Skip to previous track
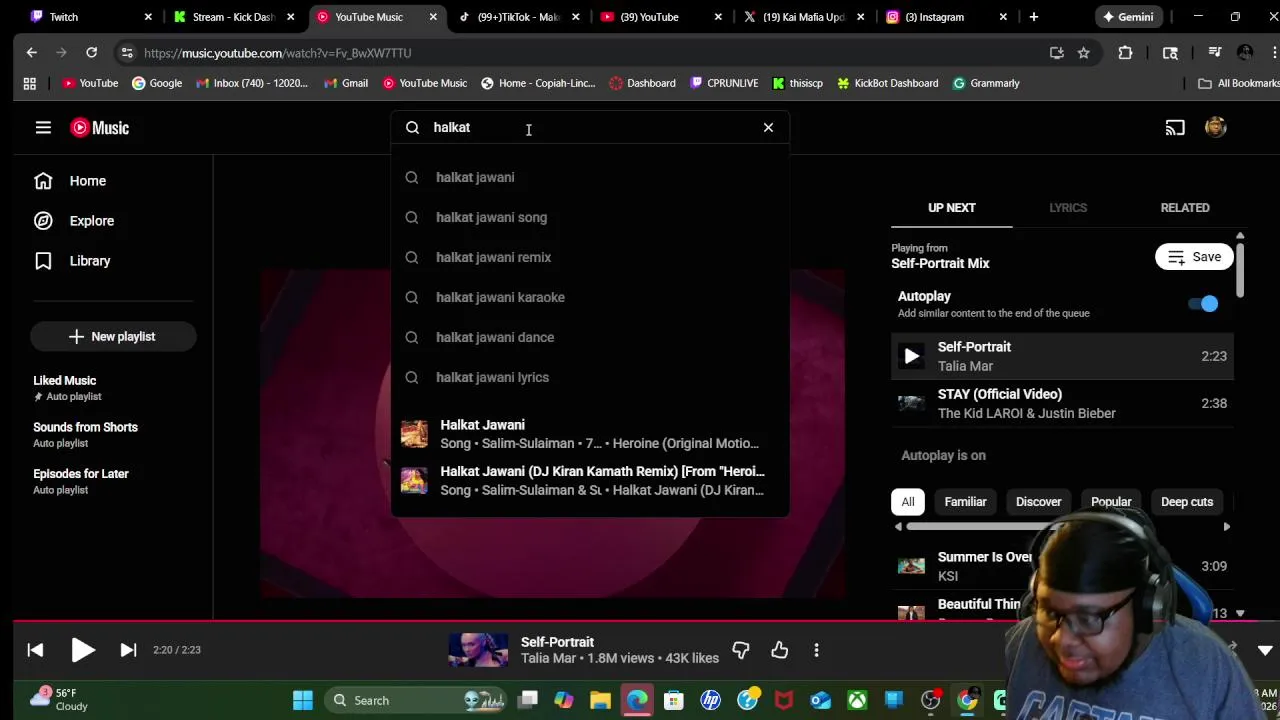Image resolution: width=1280 pixels, height=720 pixels. coord(35,650)
